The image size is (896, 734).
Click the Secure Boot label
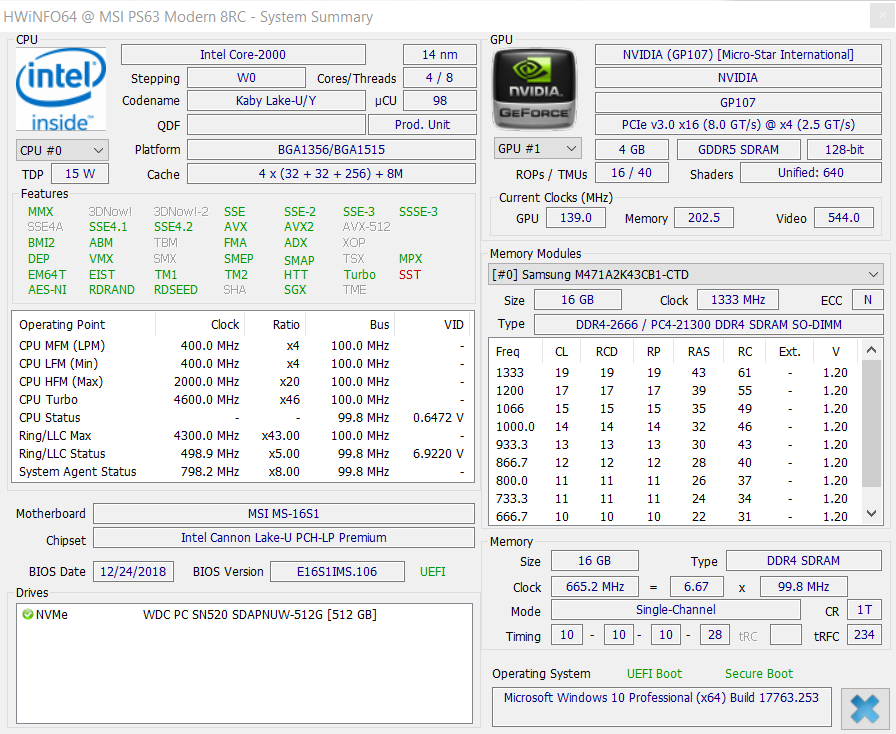(759, 673)
